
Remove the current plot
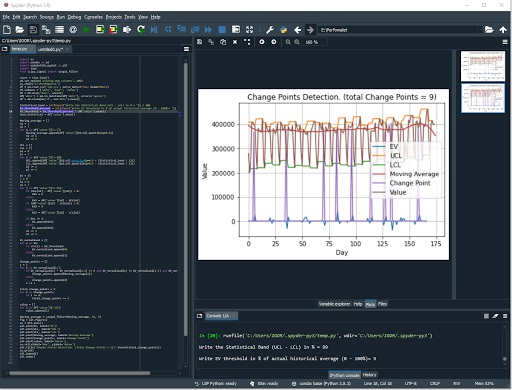point(235,42)
